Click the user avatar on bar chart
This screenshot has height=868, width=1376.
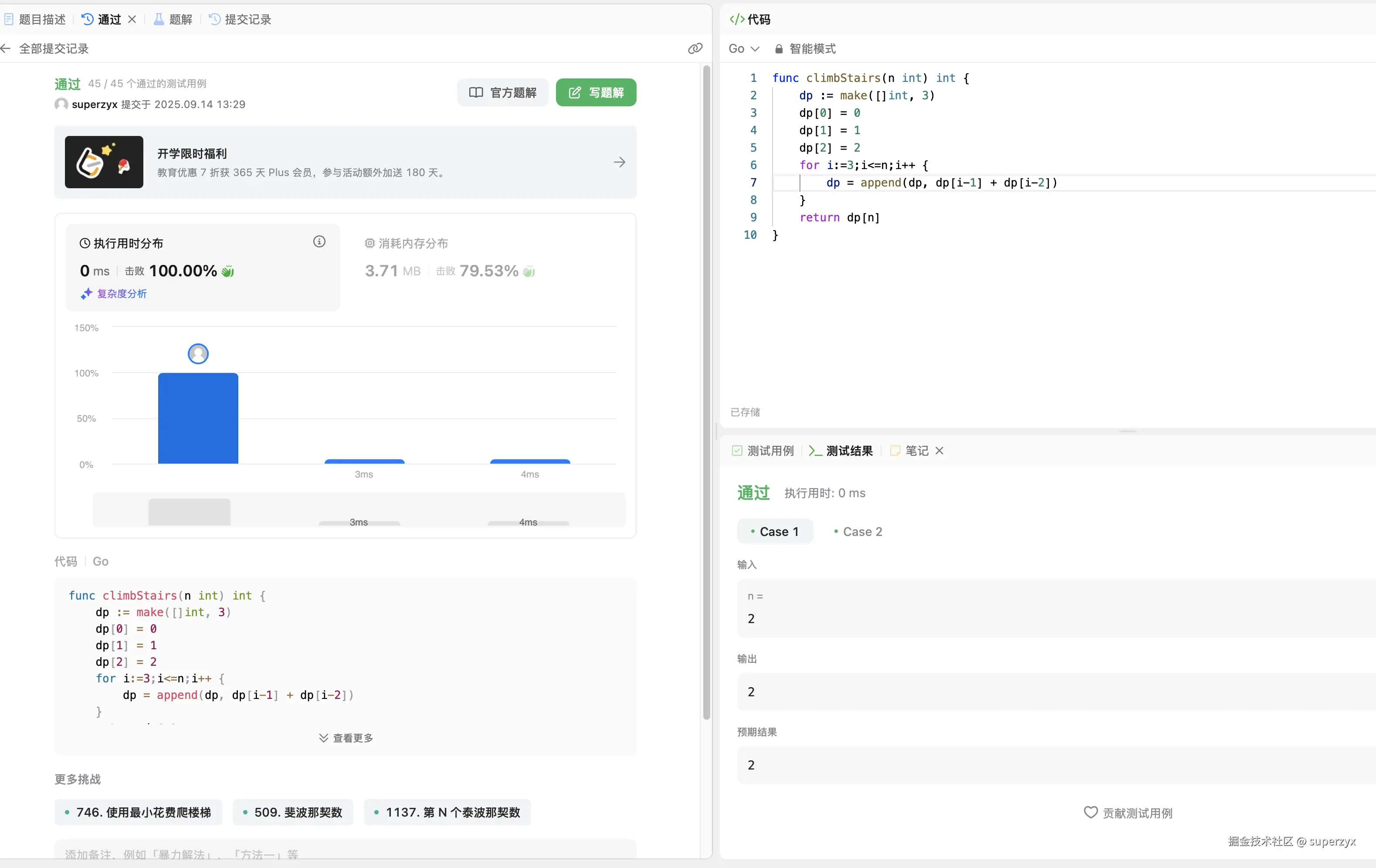click(x=198, y=354)
